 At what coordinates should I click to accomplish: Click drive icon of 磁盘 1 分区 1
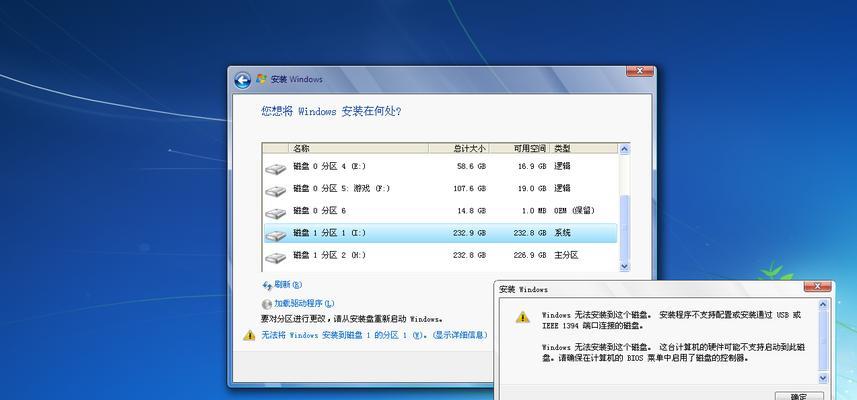click(x=276, y=236)
